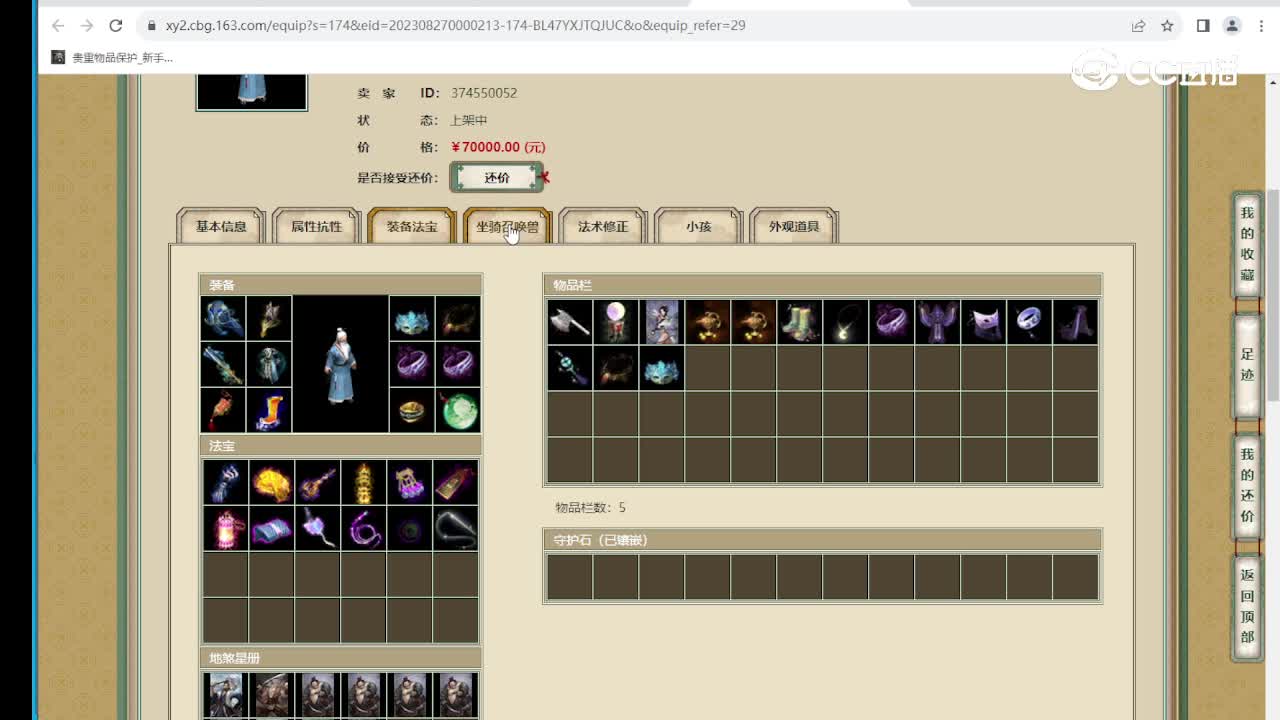1280x720 pixels.
Task: Click the blue armor in the 装备 panel
Action: coord(269,364)
